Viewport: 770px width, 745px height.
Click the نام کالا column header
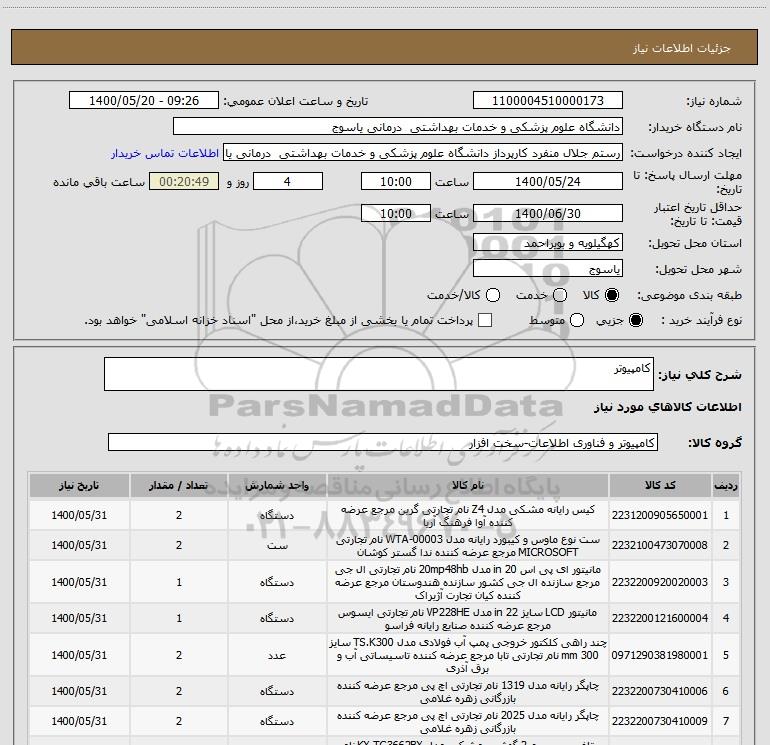(x=468, y=485)
